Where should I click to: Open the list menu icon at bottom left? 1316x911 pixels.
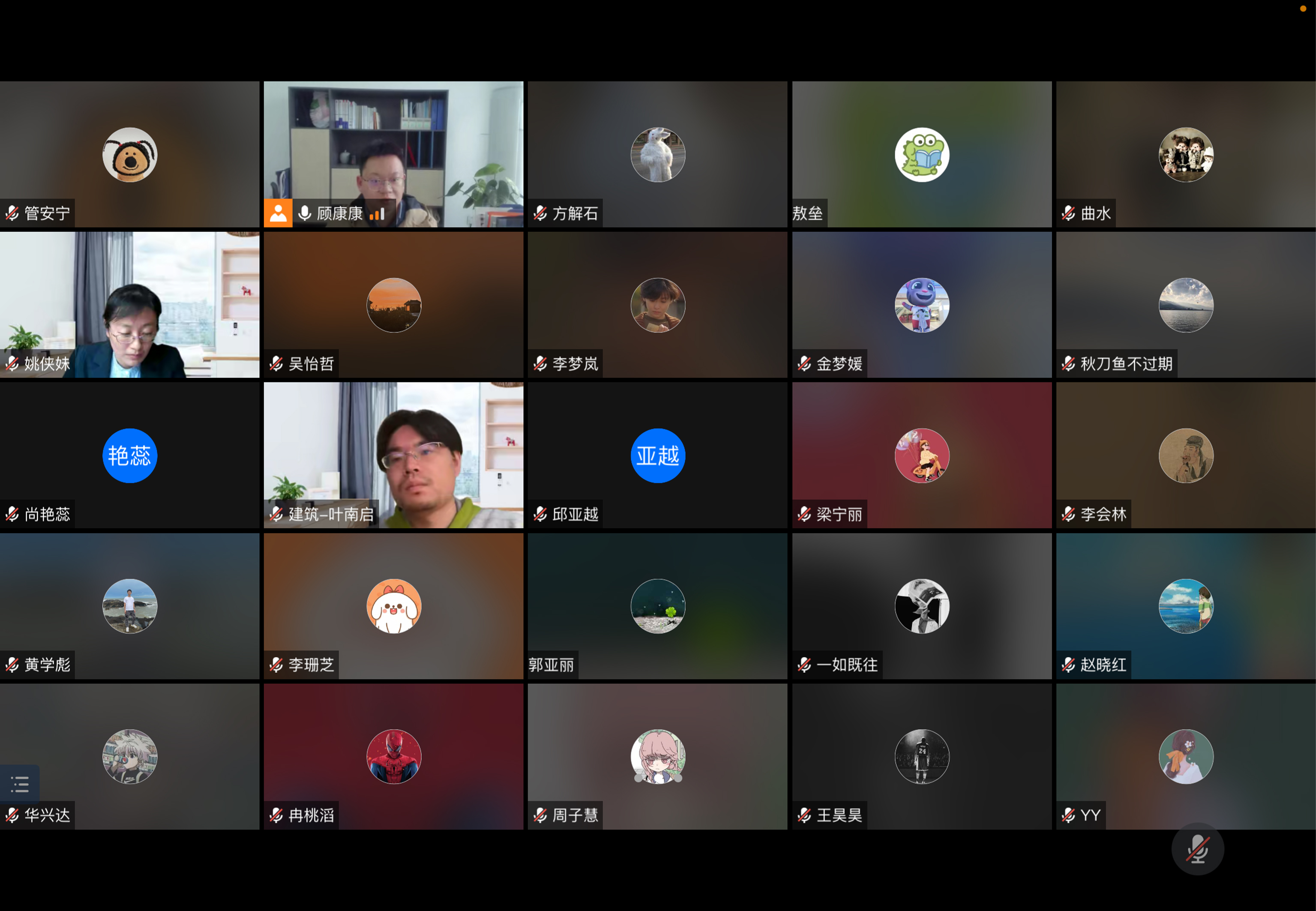pos(20,784)
